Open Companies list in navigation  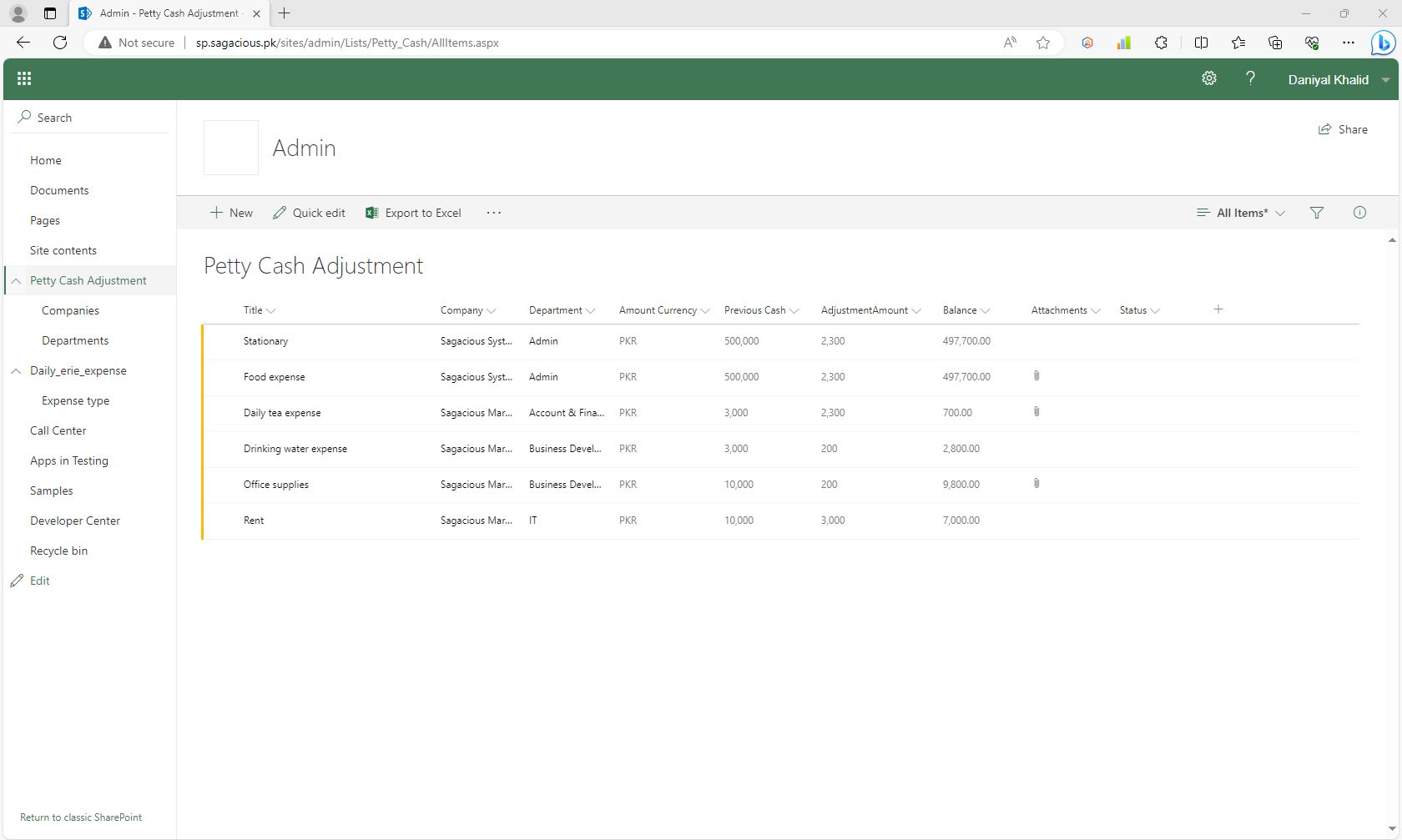click(70, 310)
